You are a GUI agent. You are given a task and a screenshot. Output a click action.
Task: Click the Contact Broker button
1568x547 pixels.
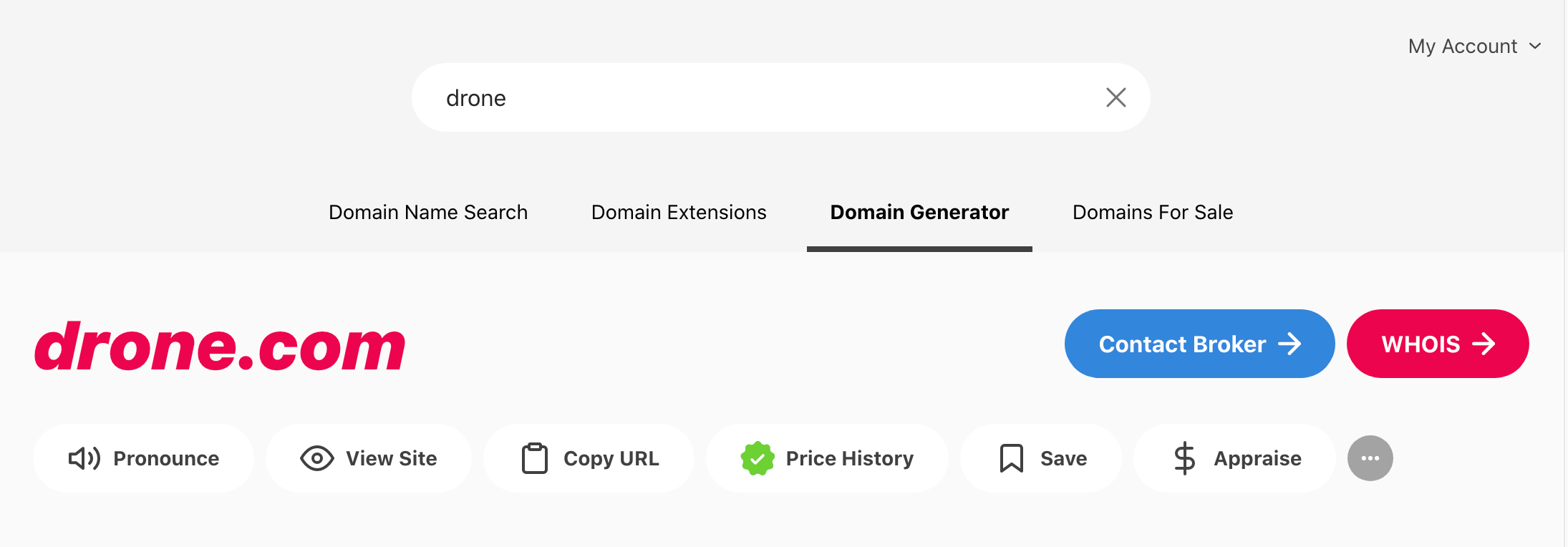[x=1200, y=344]
